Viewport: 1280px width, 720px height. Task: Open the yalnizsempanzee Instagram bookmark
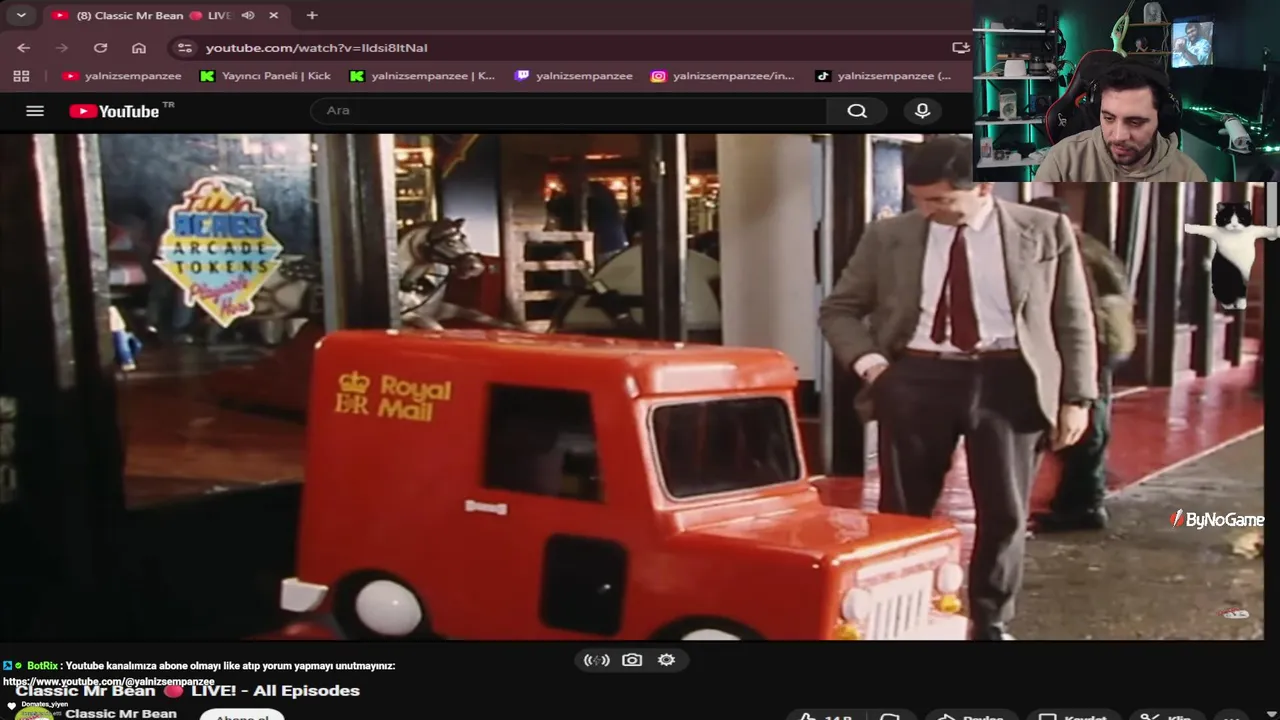723,76
